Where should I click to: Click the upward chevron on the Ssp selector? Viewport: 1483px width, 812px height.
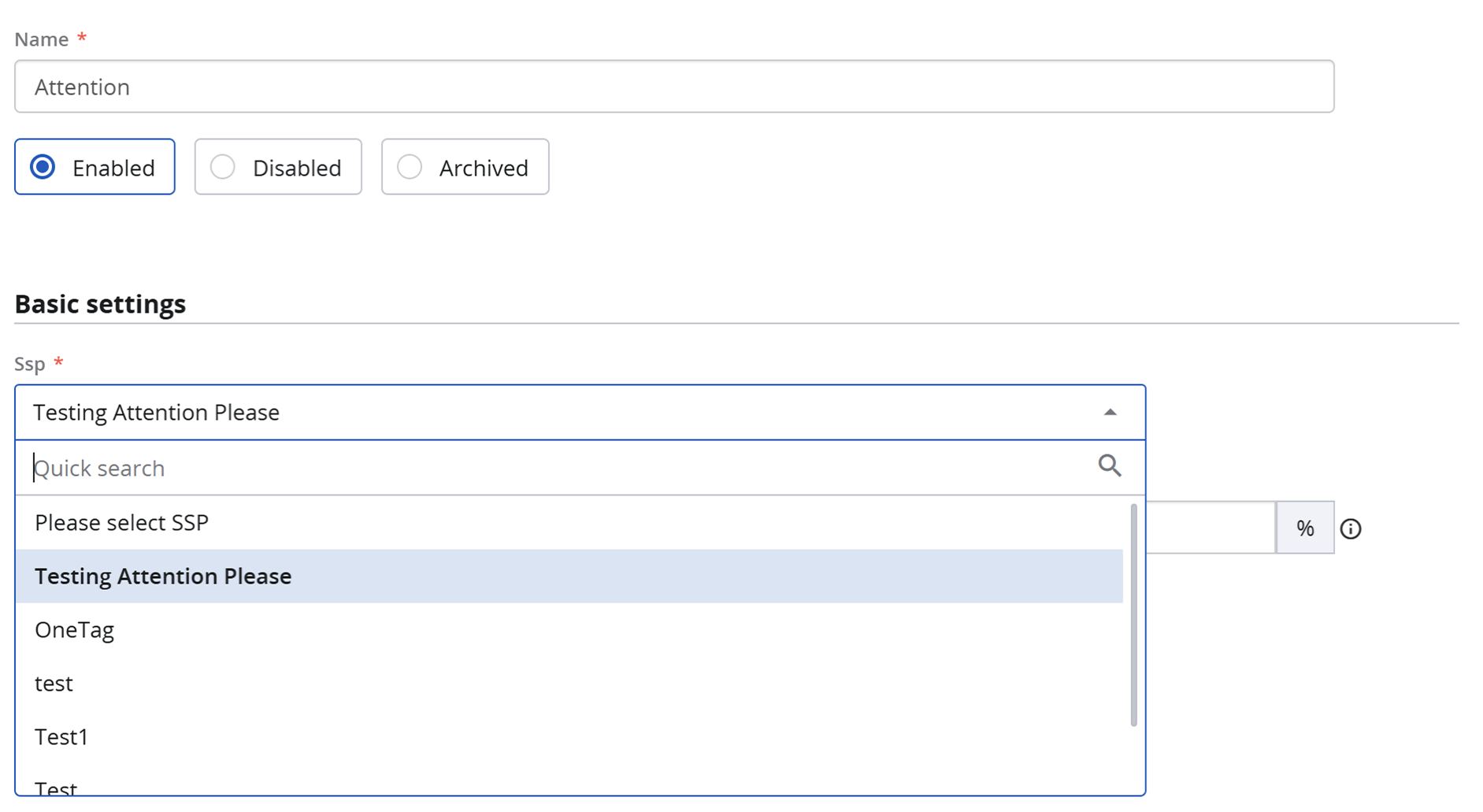[x=1110, y=412]
